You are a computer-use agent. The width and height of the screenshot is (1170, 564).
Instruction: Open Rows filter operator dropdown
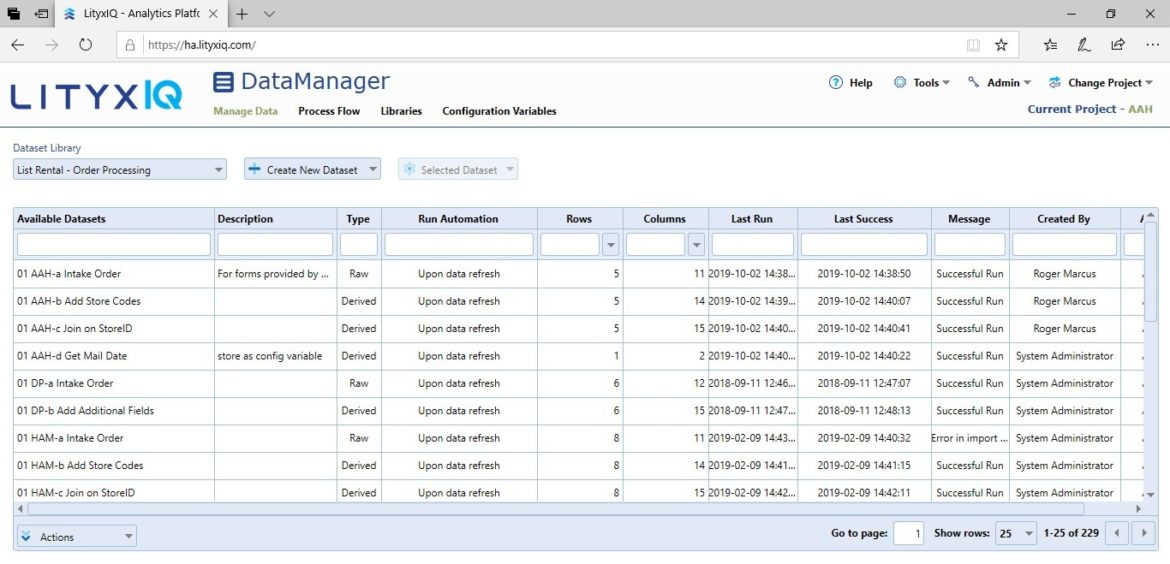point(610,245)
